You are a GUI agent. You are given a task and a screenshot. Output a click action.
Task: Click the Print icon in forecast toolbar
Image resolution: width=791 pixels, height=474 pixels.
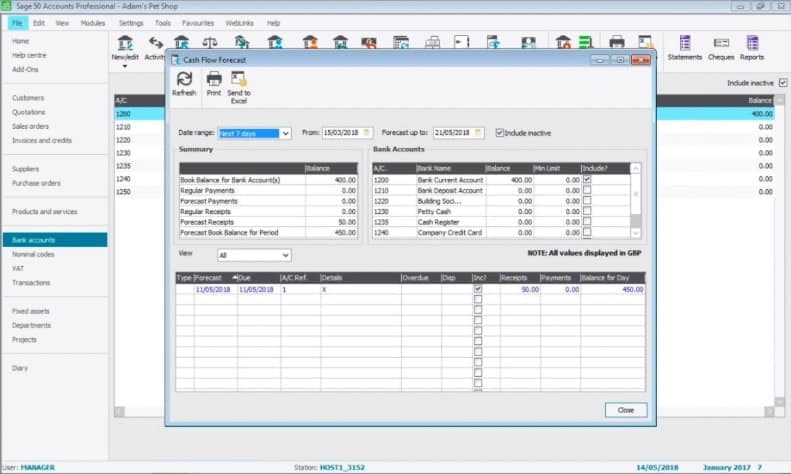click(x=213, y=81)
